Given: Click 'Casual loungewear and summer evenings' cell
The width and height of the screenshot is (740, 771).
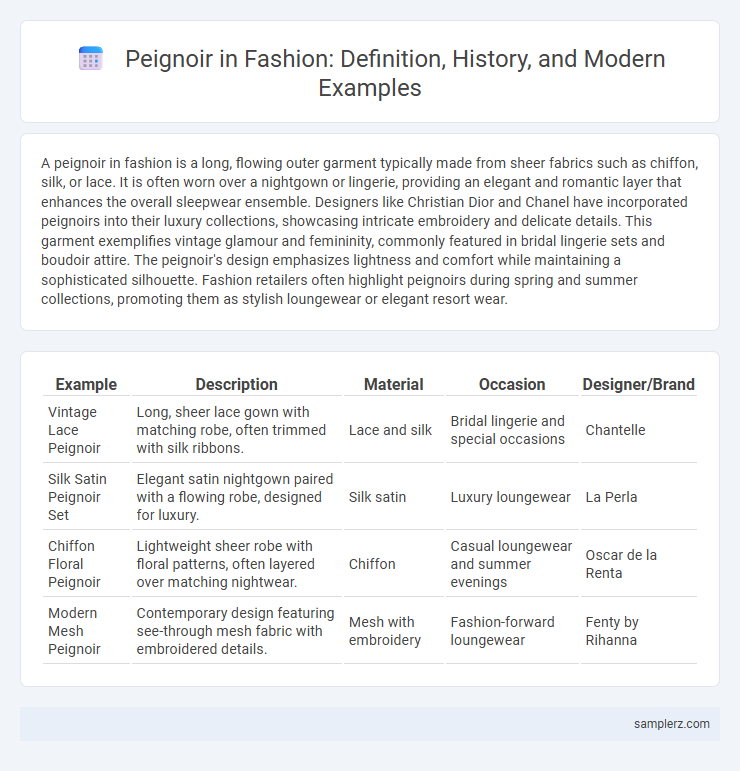Looking at the screenshot, I should coord(512,564).
